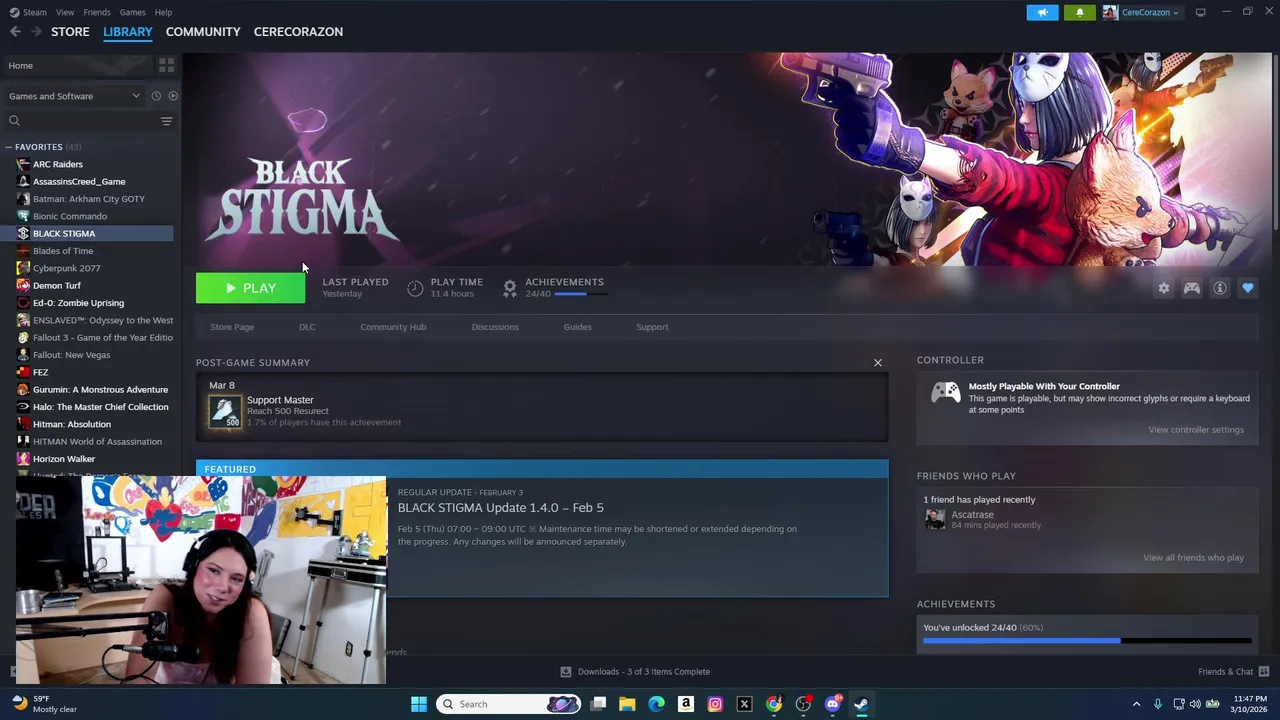Open the Help menu
This screenshot has width=1280, height=720.
coord(163,12)
